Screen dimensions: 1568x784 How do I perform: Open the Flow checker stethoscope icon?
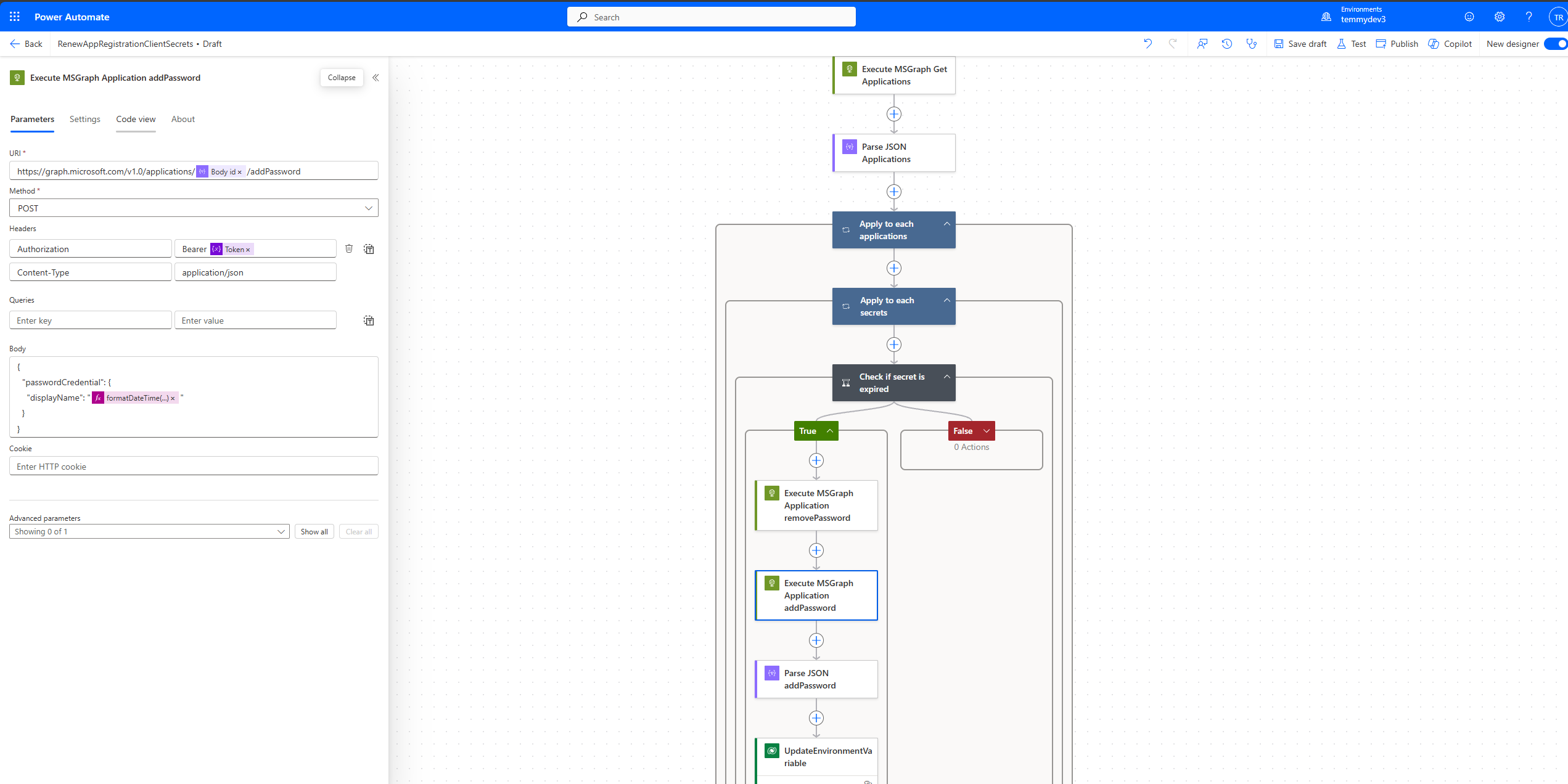(x=1251, y=44)
